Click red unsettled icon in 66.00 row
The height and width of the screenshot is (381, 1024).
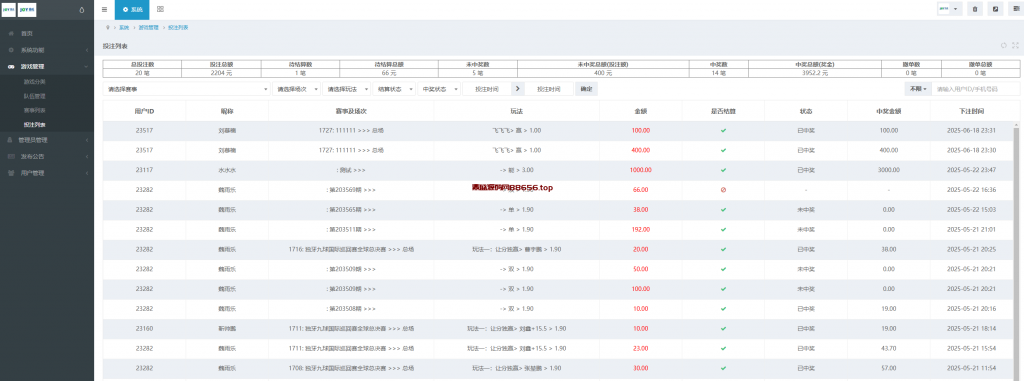click(x=723, y=190)
